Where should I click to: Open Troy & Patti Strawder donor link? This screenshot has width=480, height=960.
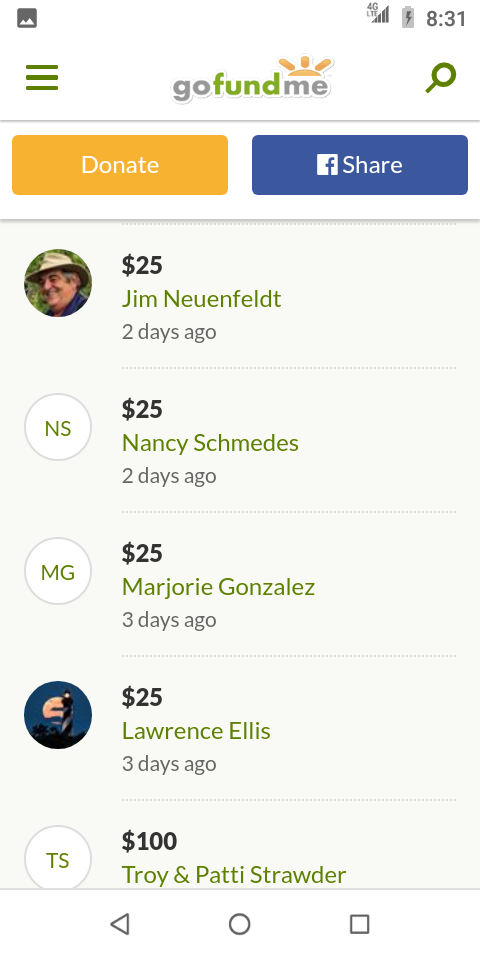pos(234,874)
